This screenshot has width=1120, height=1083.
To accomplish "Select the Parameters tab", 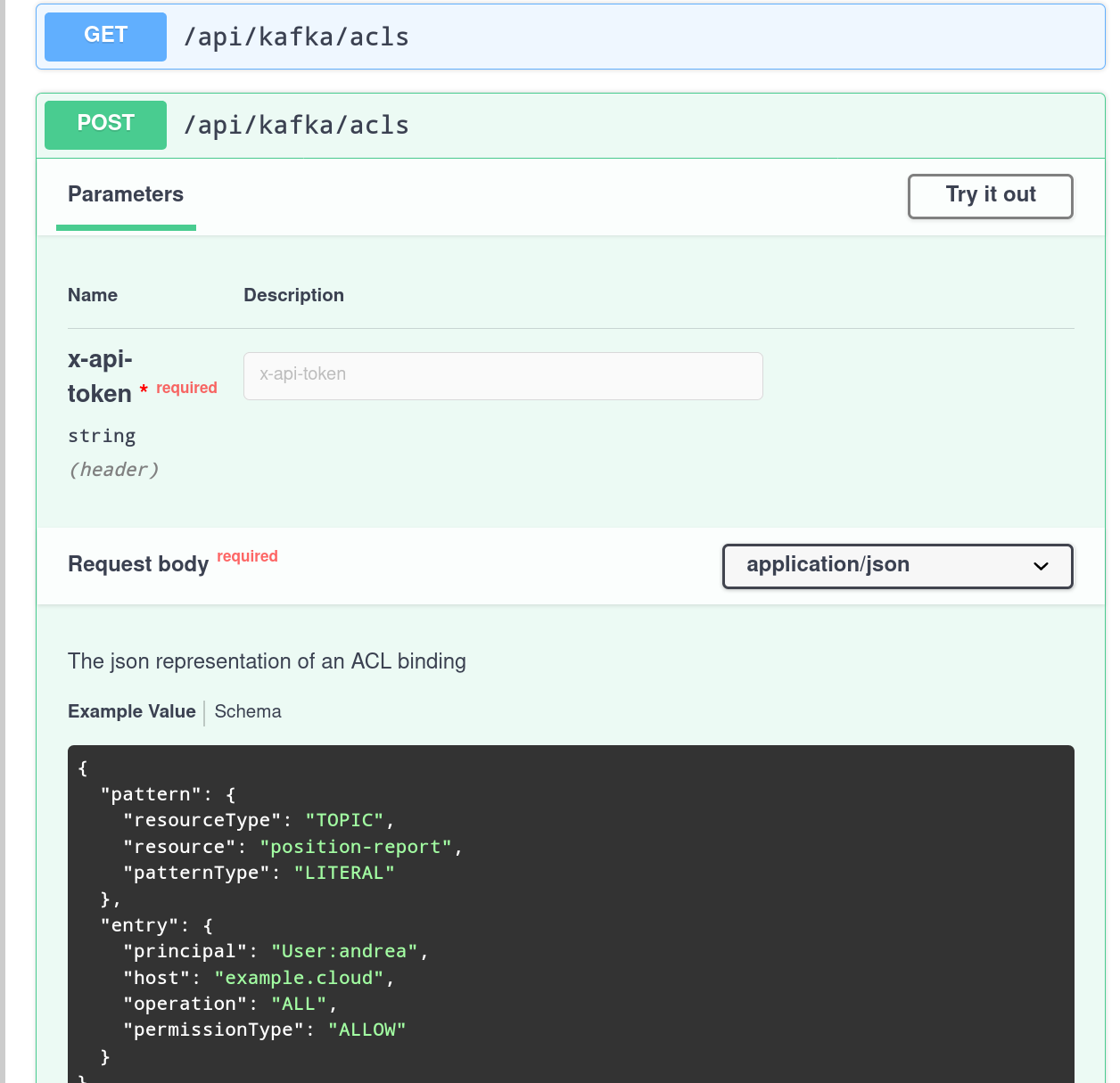I will click(126, 194).
